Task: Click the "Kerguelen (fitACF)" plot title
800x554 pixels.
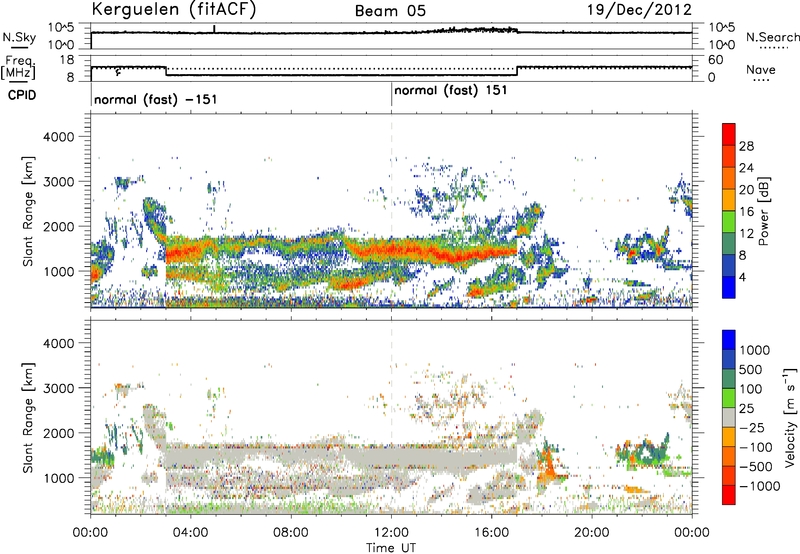Action: coord(173,10)
